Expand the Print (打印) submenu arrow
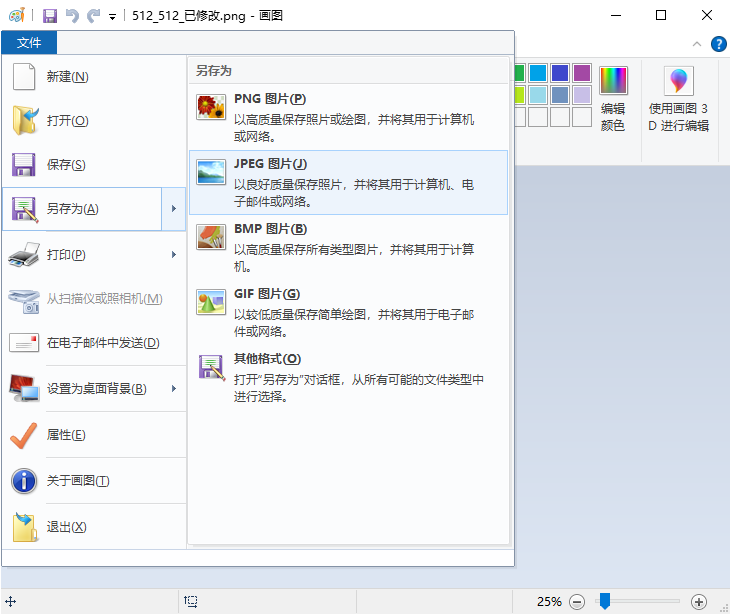This screenshot has height=615, width=731. coord(174,255)
